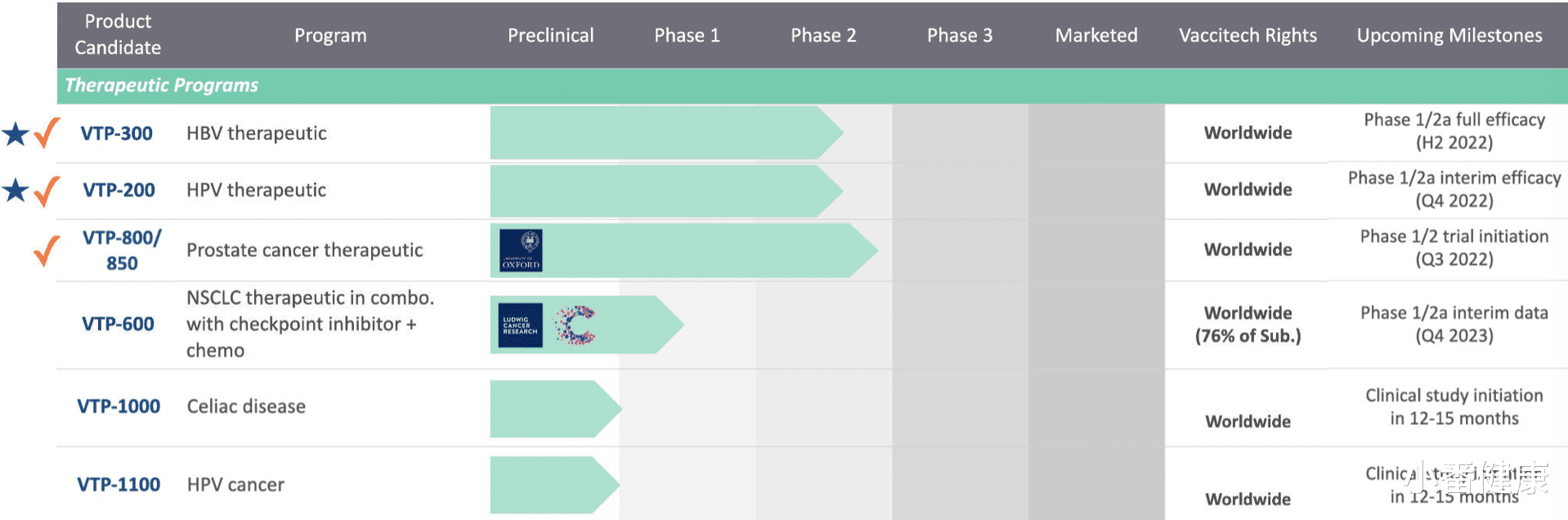
Task: Click the Prostate cancer therapeutic program text
Action: (304, 250)
